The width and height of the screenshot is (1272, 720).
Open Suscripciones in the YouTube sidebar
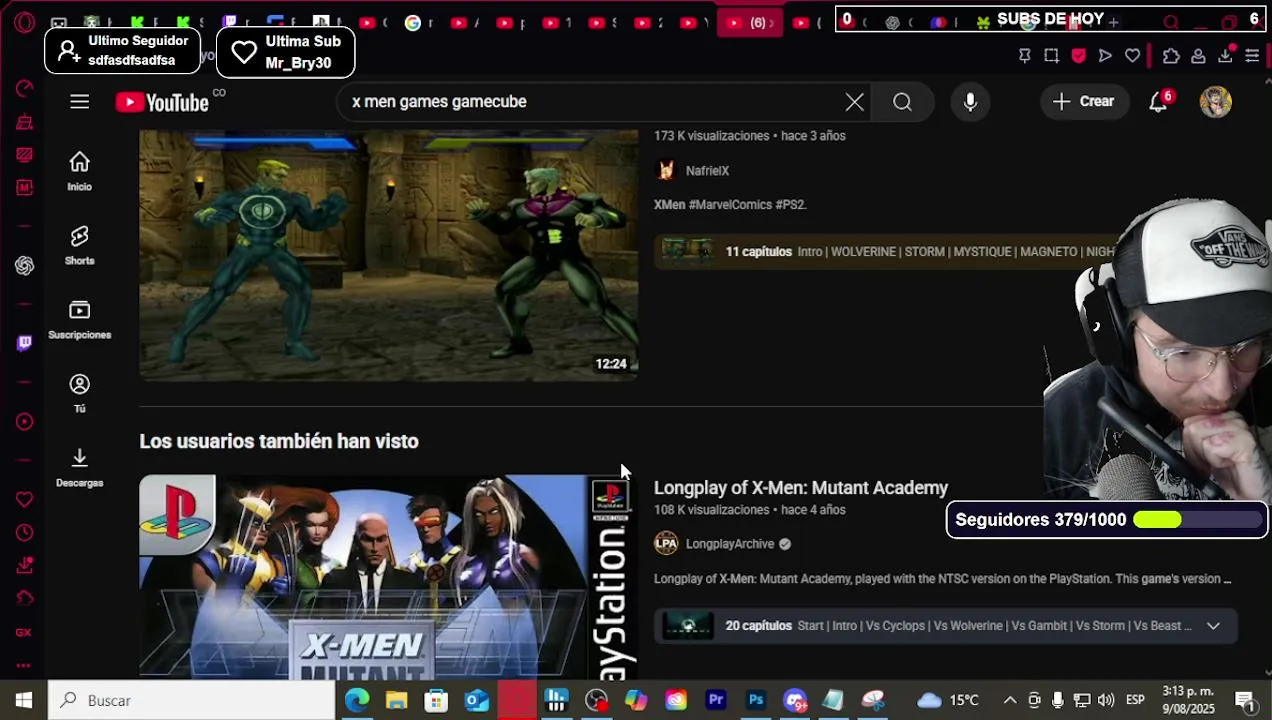pyautogui.click(x=79, y=319)
